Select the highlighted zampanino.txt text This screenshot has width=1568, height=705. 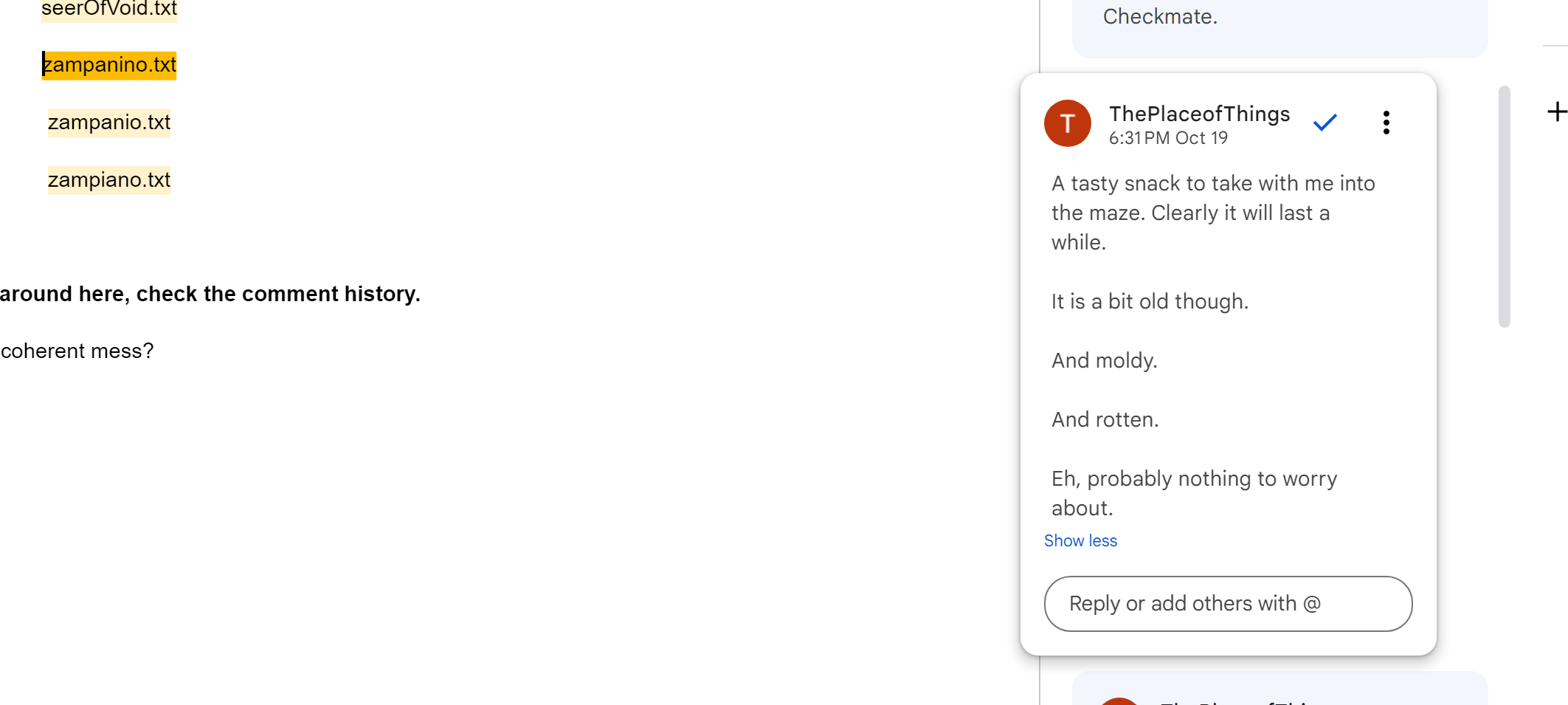click(109, 65)
